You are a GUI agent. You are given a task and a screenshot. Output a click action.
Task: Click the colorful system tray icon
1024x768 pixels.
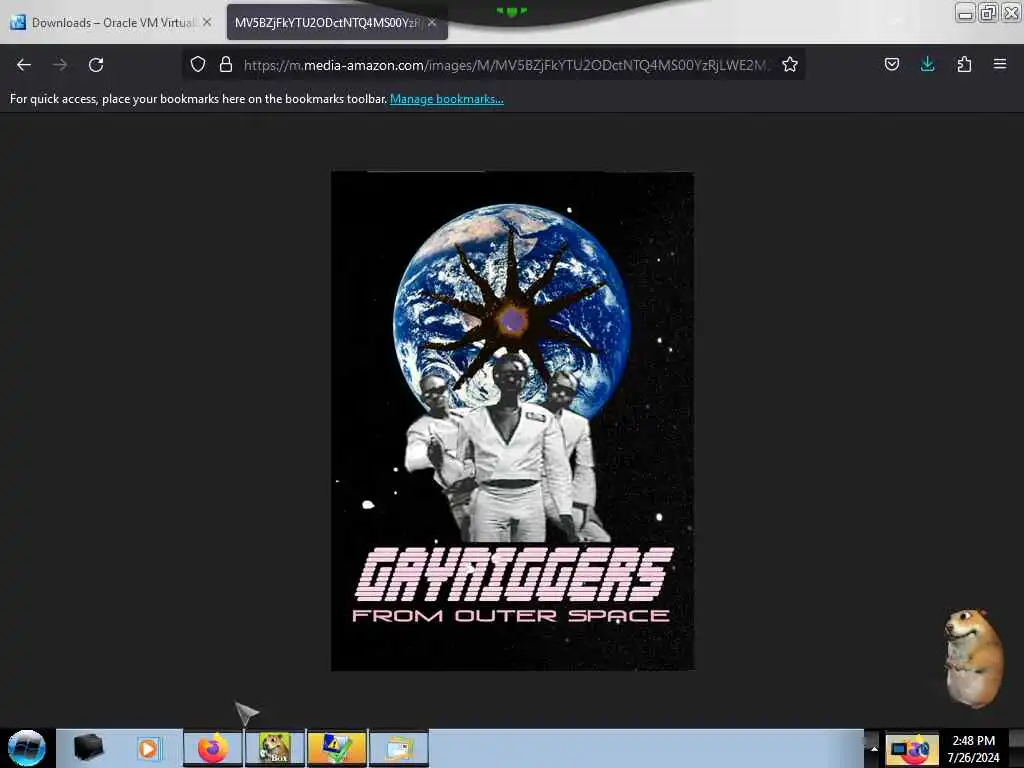click(912, 748)
